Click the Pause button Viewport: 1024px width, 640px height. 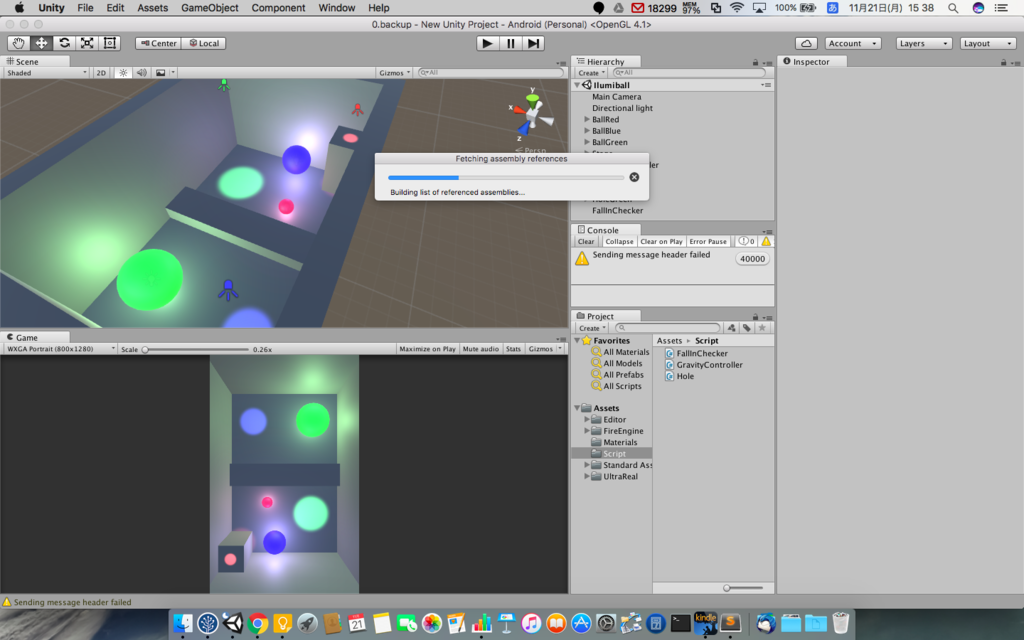510,43
